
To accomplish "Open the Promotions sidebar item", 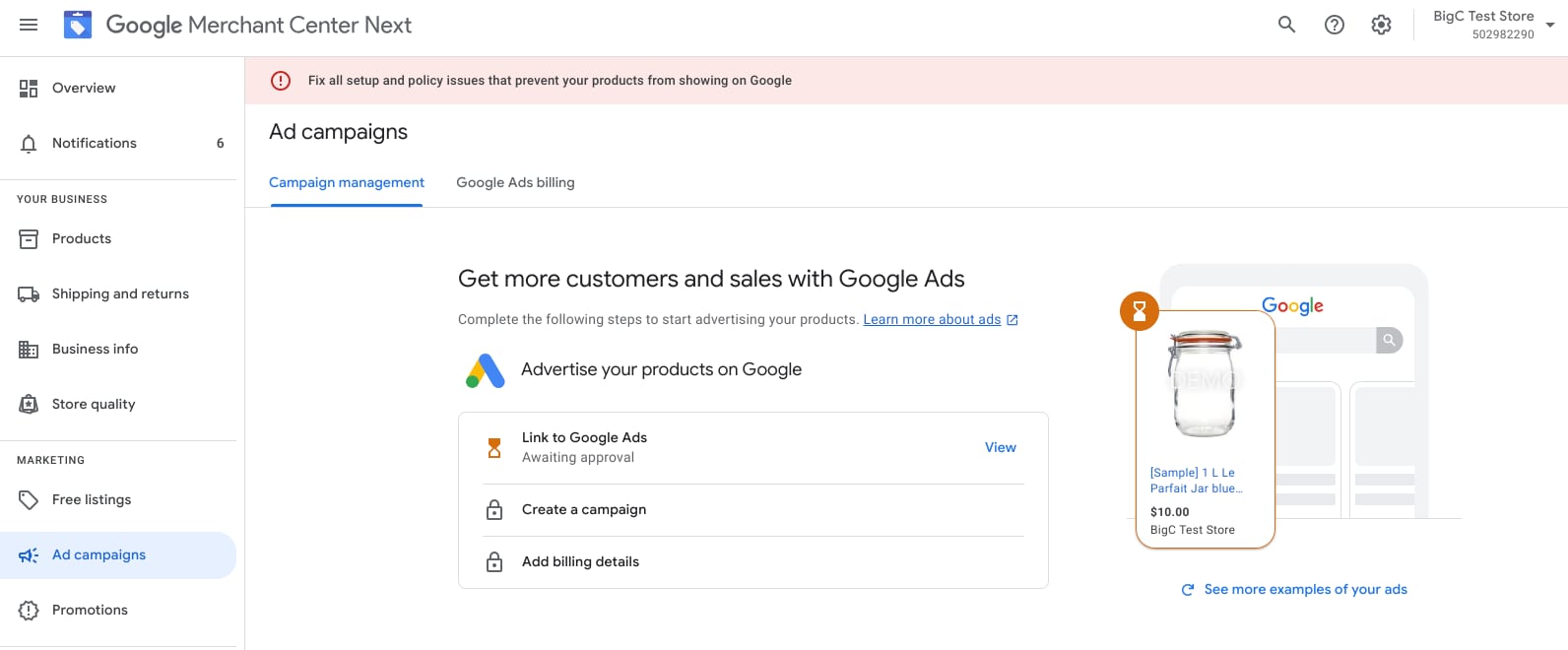I will (x=90, y=610).
